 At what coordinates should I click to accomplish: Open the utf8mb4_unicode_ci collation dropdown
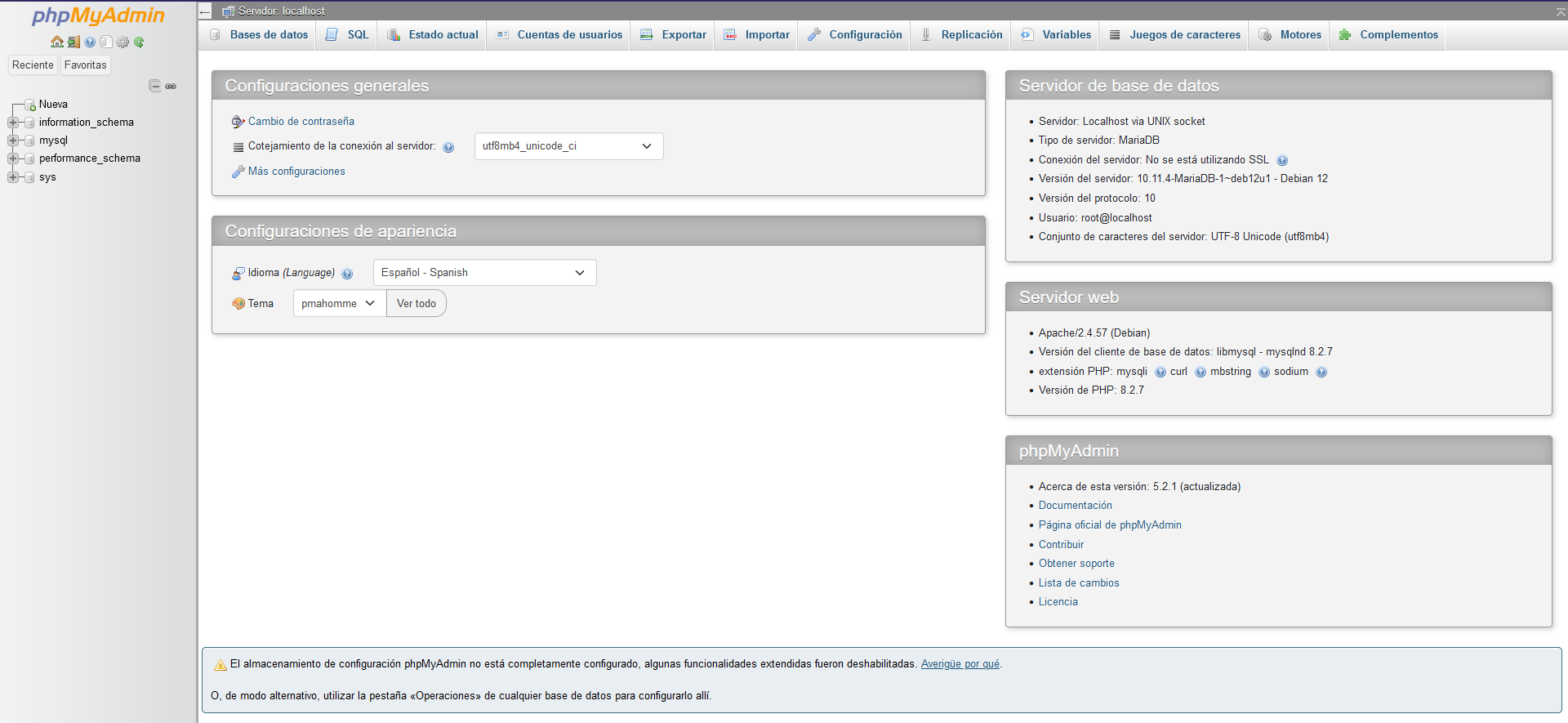point(568,146)
